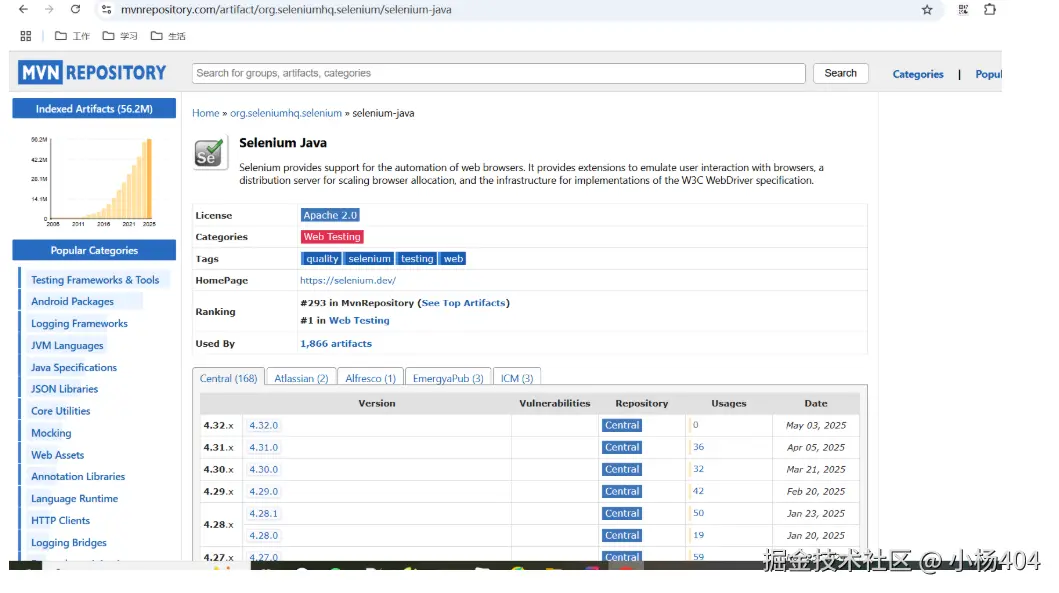Select the web tag
Viewport: 1059px width, 593px height.
click(x=453, y=259)
